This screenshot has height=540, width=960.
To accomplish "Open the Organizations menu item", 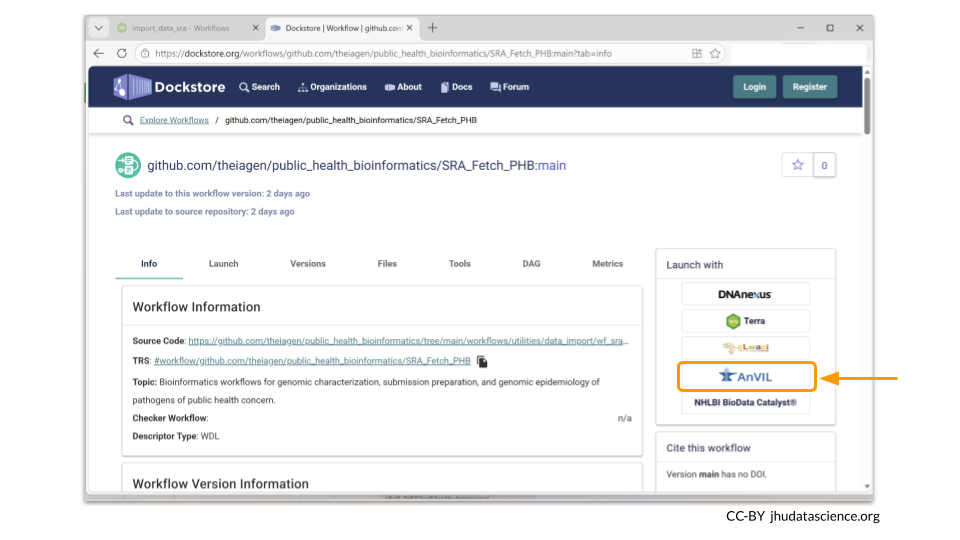I will tap(332, 87).
